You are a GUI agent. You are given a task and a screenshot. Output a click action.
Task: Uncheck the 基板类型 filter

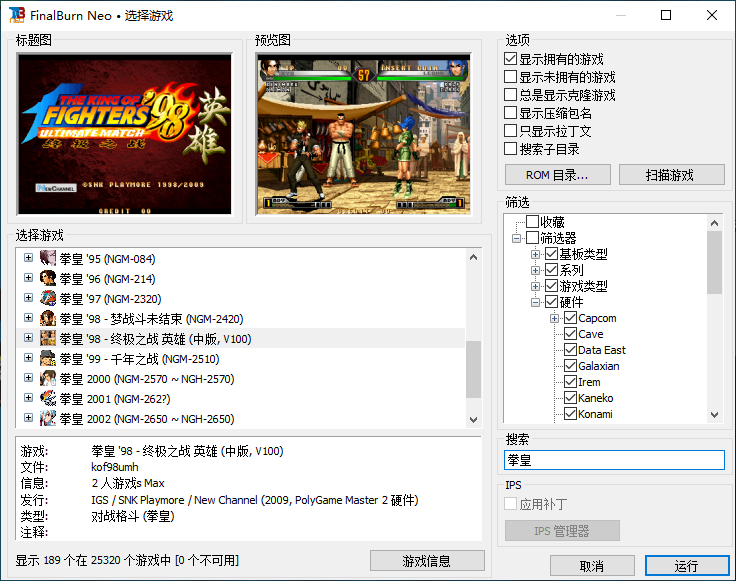coord(552,254)
